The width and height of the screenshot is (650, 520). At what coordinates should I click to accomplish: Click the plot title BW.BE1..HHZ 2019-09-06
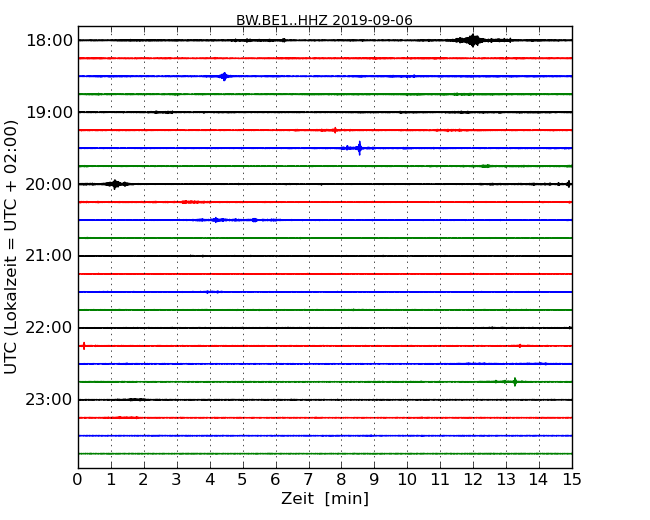click(324, 20)
